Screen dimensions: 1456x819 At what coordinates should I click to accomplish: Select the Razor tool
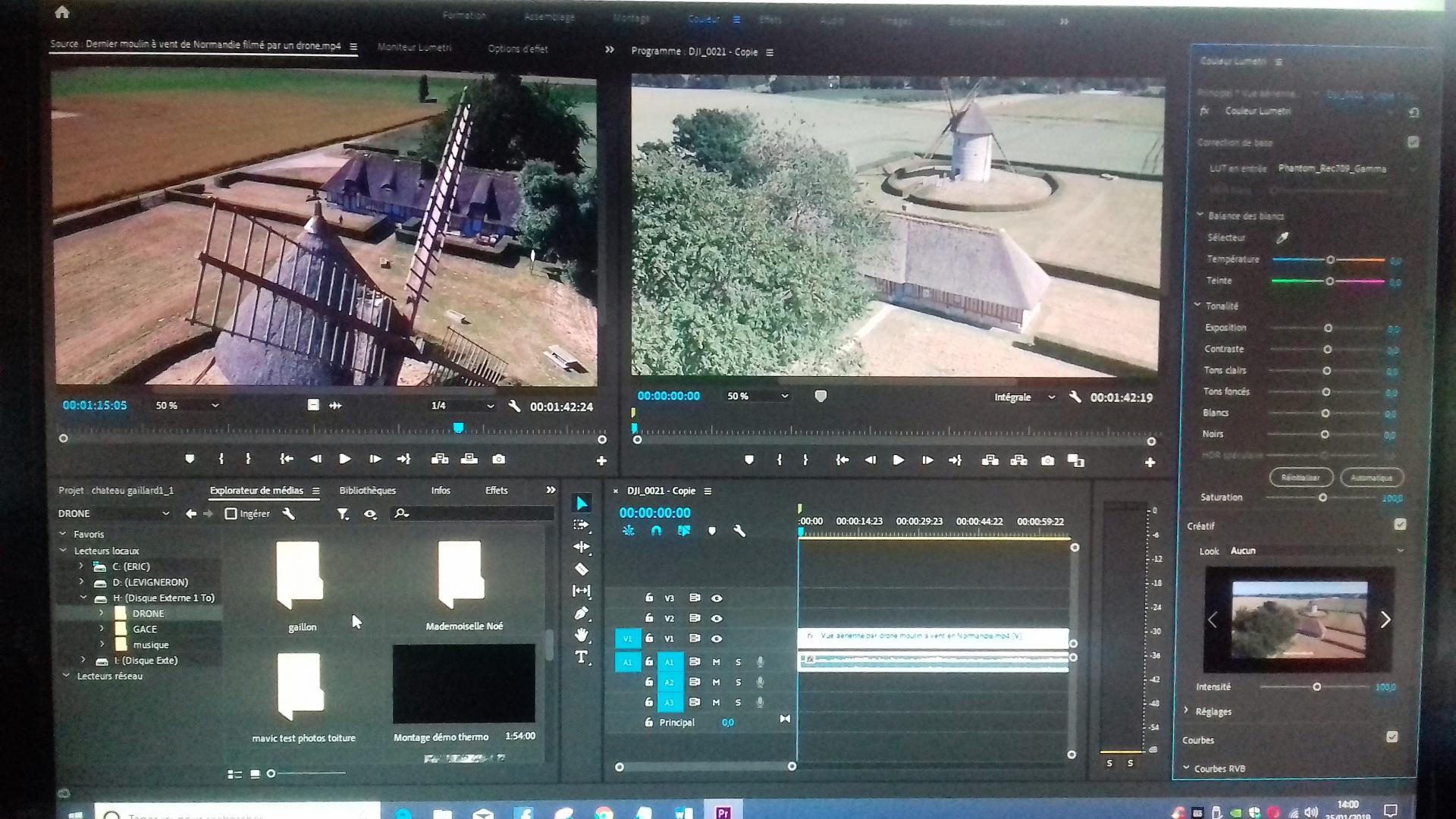582,569
